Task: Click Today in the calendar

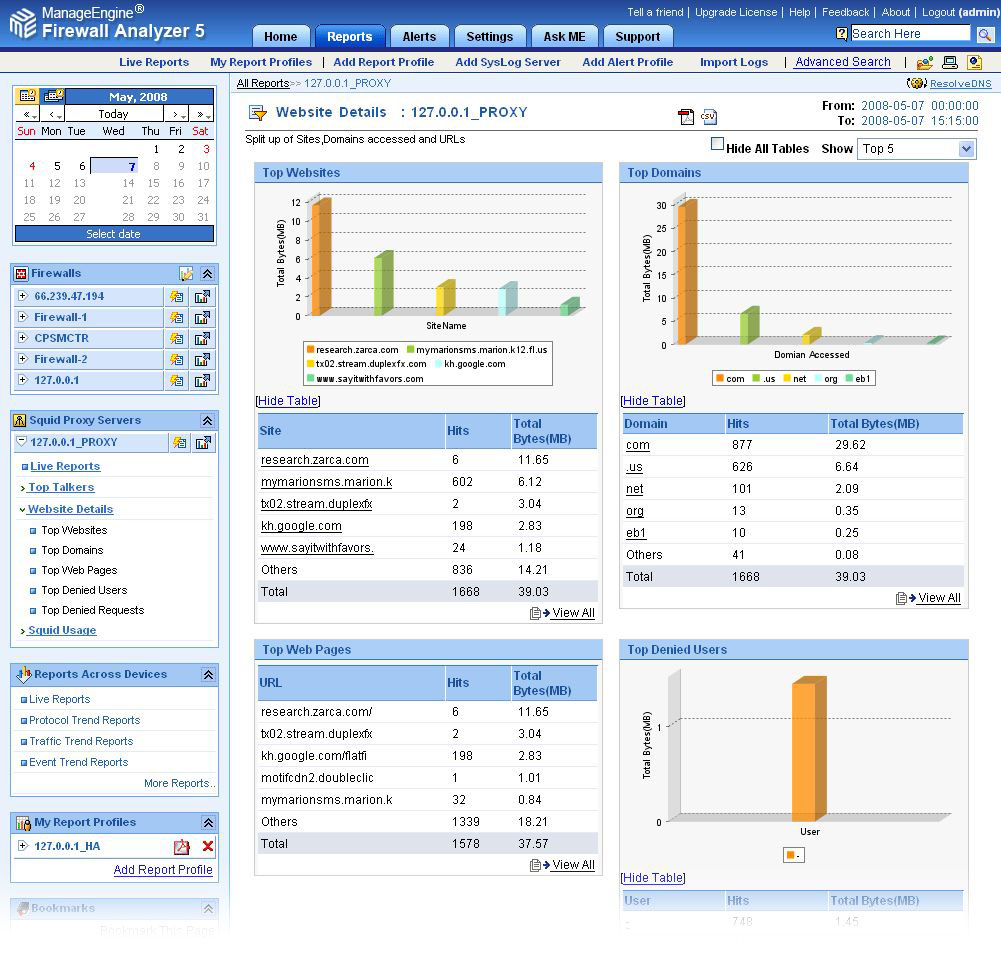Action: coord(114,114)
